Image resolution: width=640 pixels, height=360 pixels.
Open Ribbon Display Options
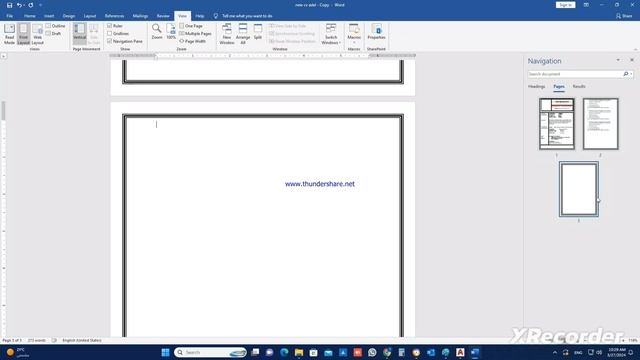pos(586,5)
